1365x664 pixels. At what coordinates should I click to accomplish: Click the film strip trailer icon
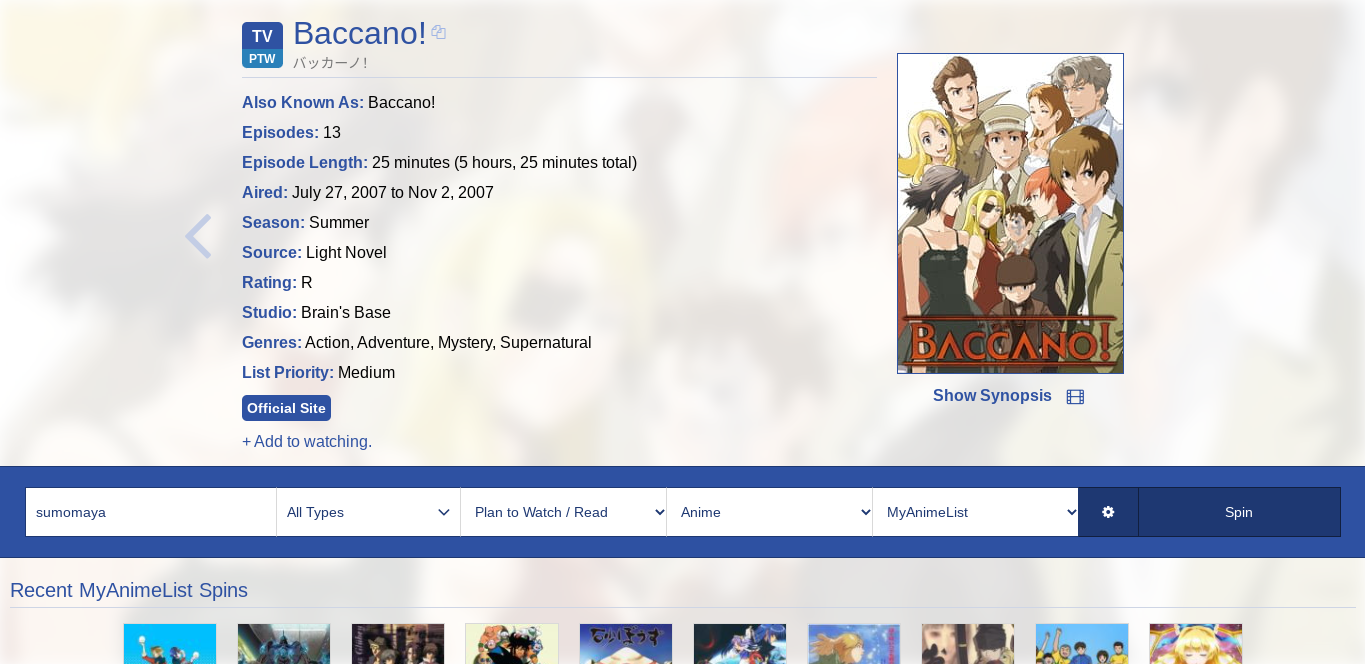[1075, 397]
